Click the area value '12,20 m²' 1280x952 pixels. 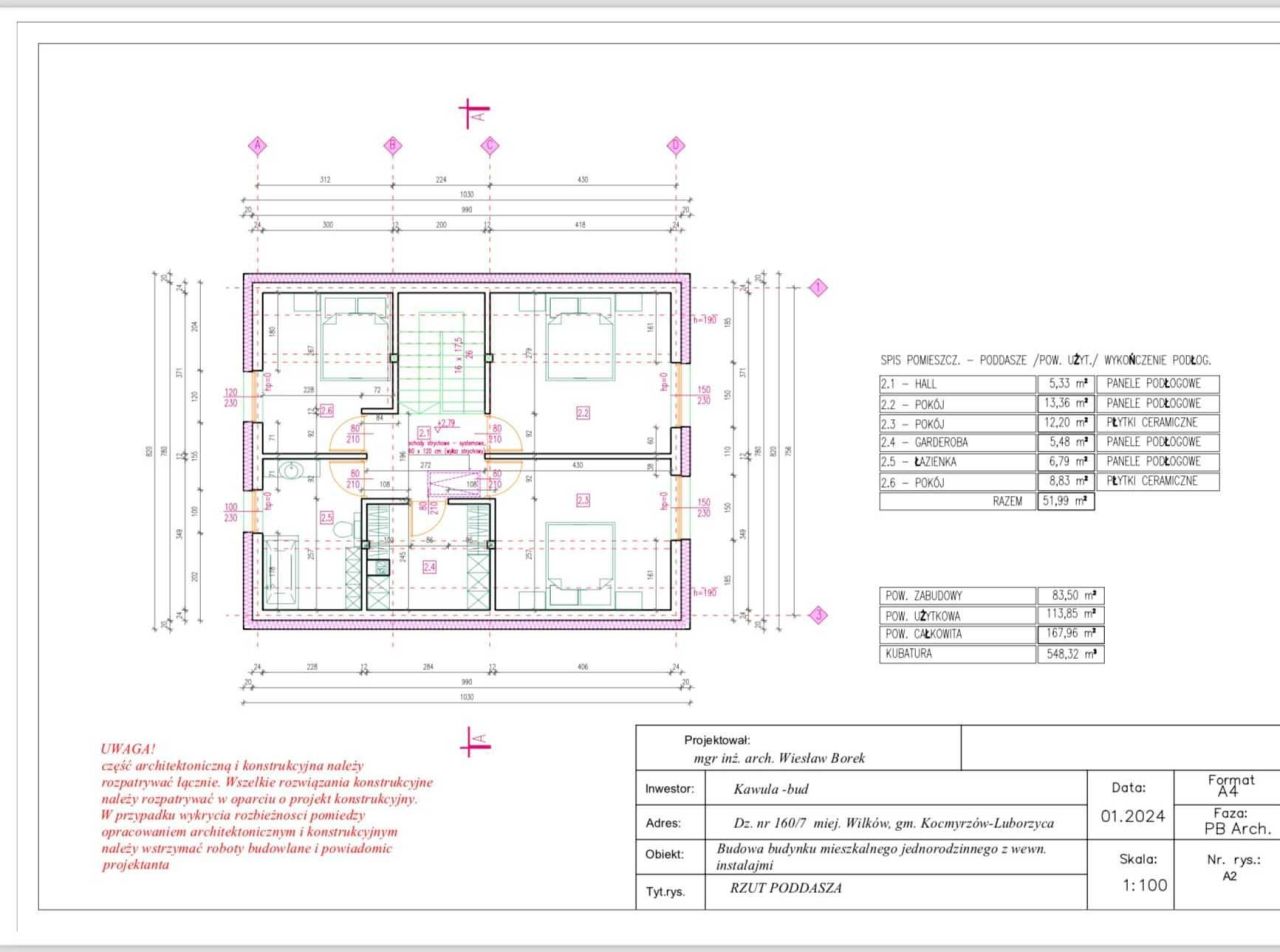point(1066,422)
